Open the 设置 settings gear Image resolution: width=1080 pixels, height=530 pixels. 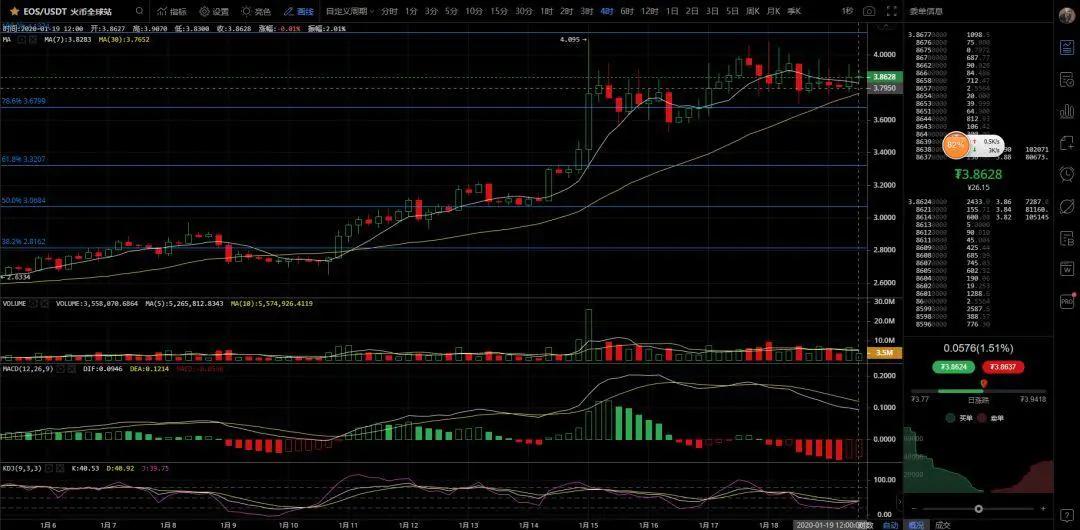pyautogui.click(x=214, y=11)
